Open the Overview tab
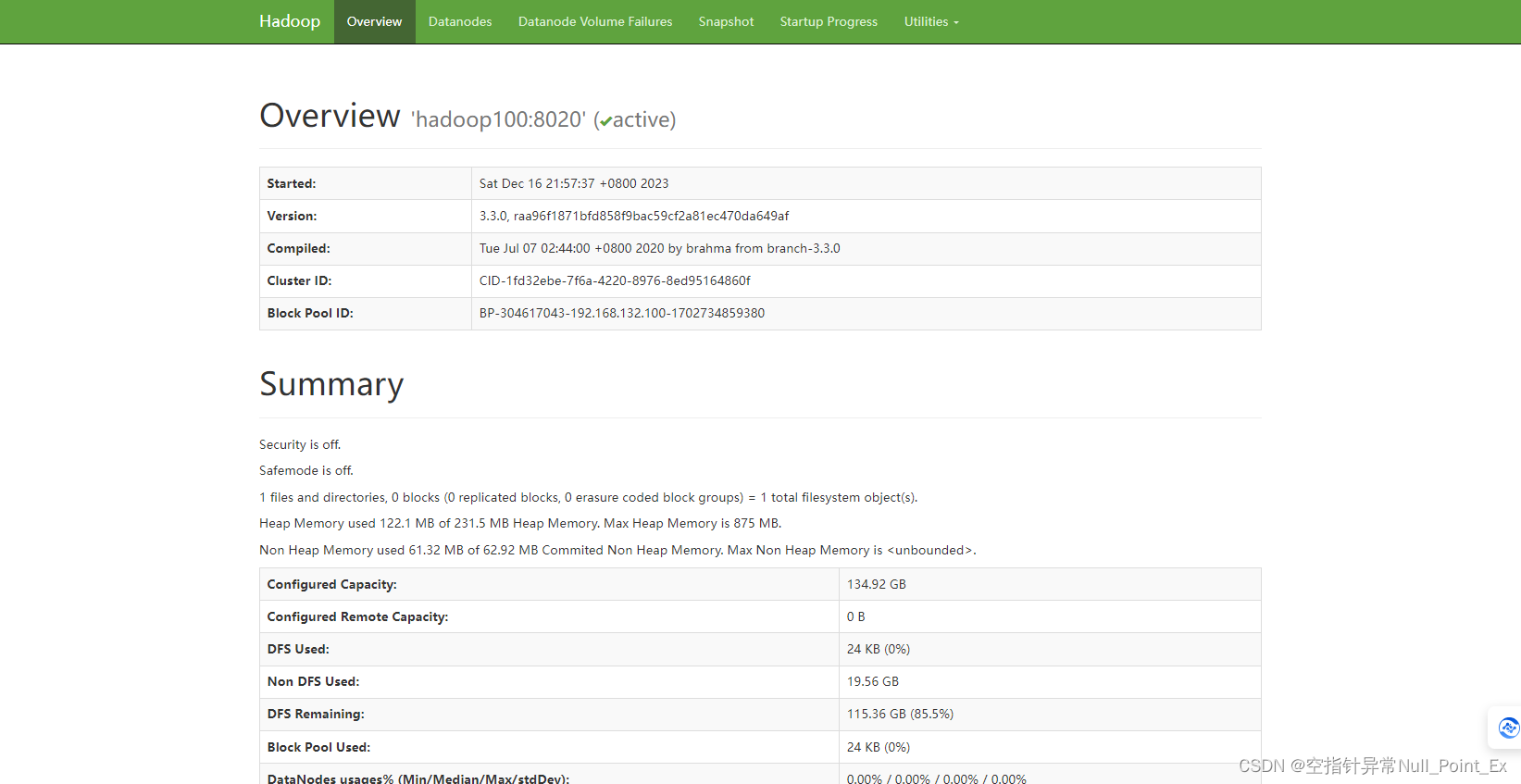1521x784 pixels. pyautogui.click(x=374, y=21)
